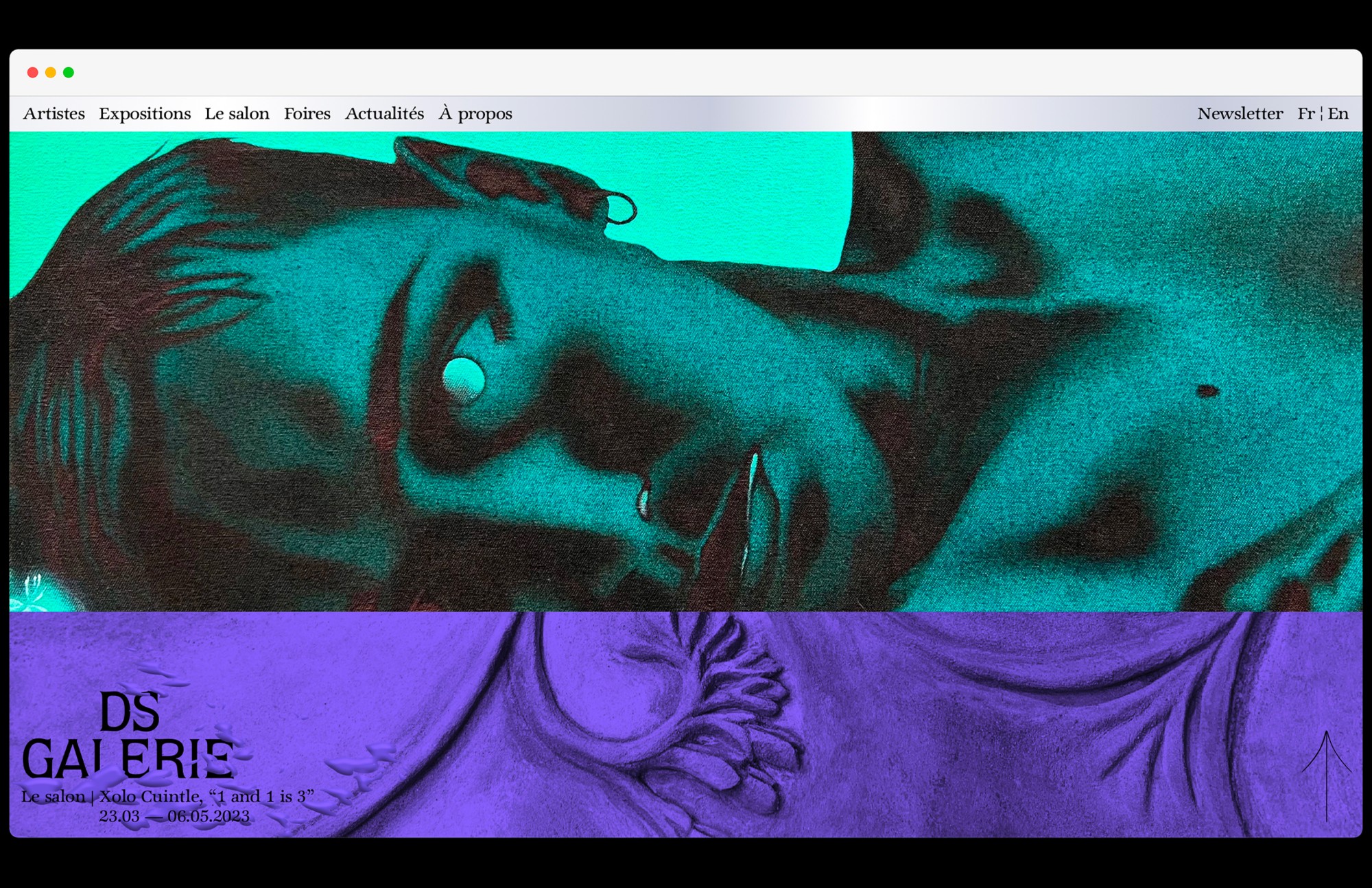
Task: Subscribe via the Newsletter link
Action: pos(1240,114)
